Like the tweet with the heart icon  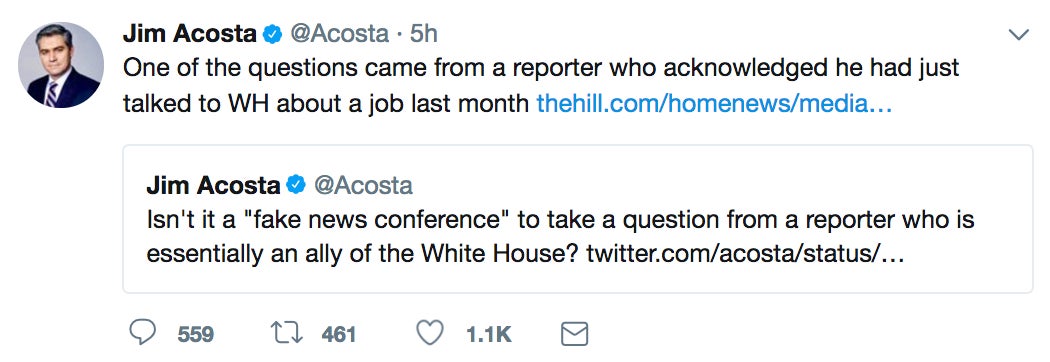click(x=430, y=333)
